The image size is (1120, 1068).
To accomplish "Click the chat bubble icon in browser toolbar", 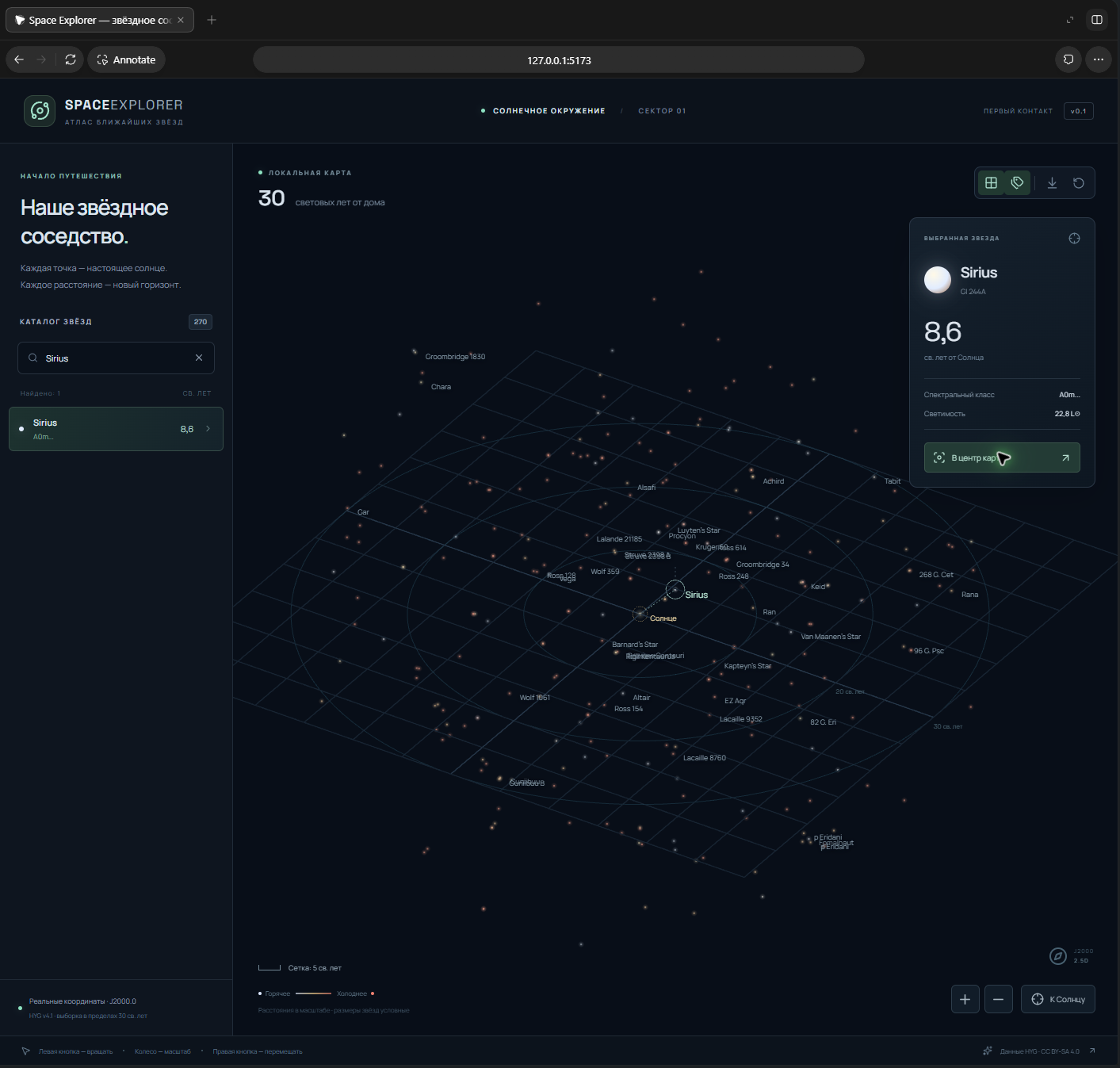I will tap(1068, 59).
